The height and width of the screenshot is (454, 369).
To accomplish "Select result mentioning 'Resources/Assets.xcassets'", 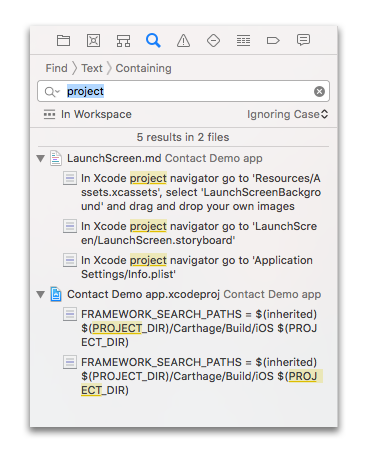I will point(201,192).
